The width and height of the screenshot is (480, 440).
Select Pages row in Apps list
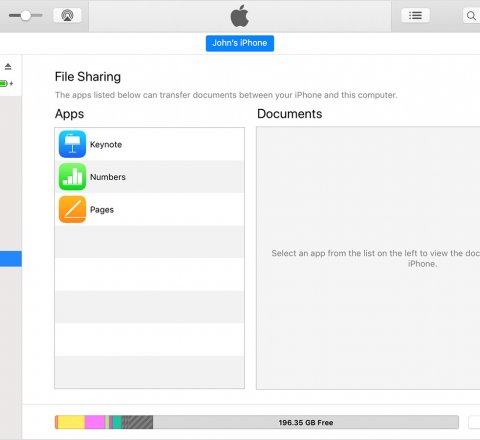[x=149, y=209]
